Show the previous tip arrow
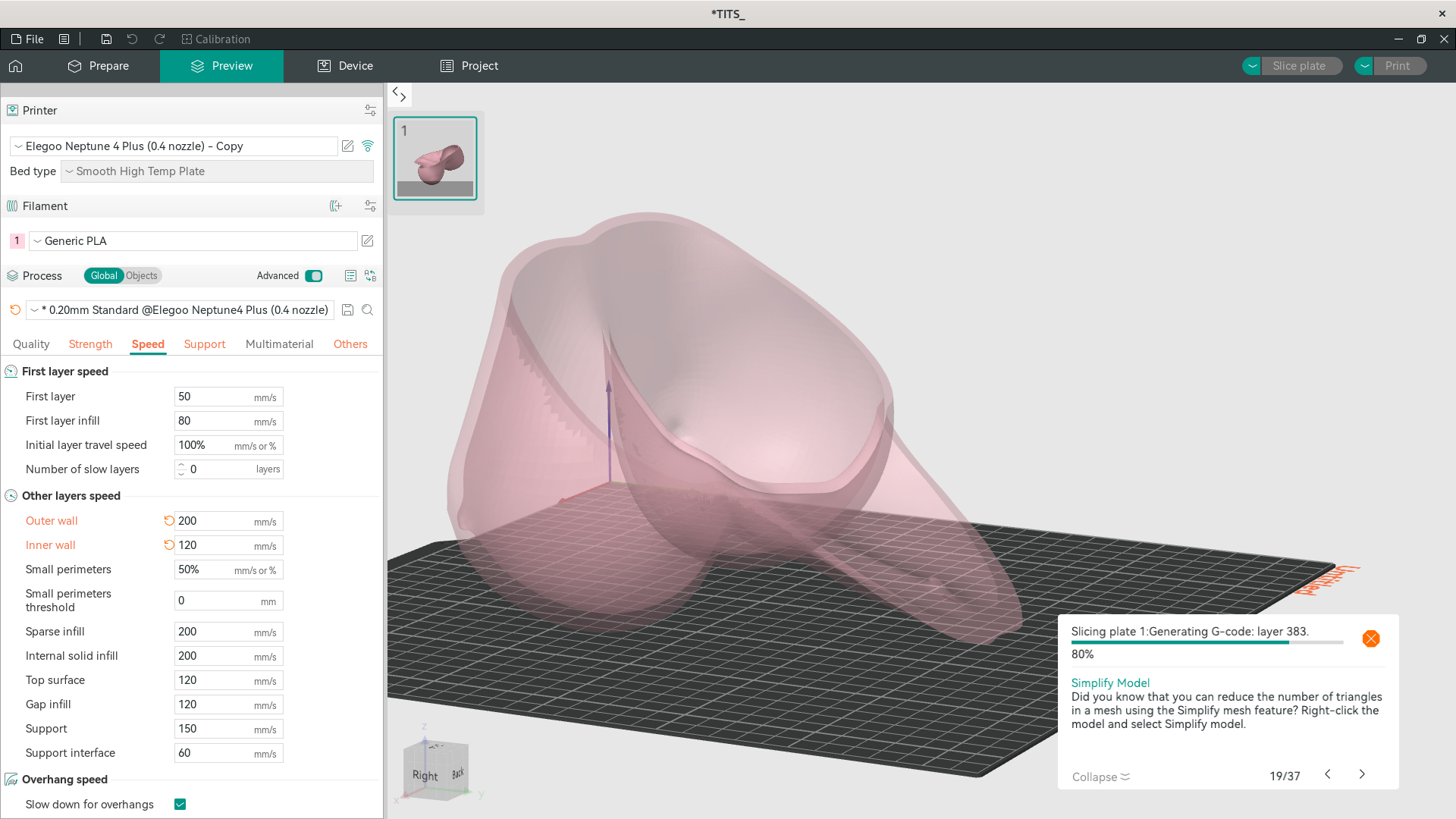Image resolution: width=1456 pixels, height=819 pixels. click(1327, 774)
